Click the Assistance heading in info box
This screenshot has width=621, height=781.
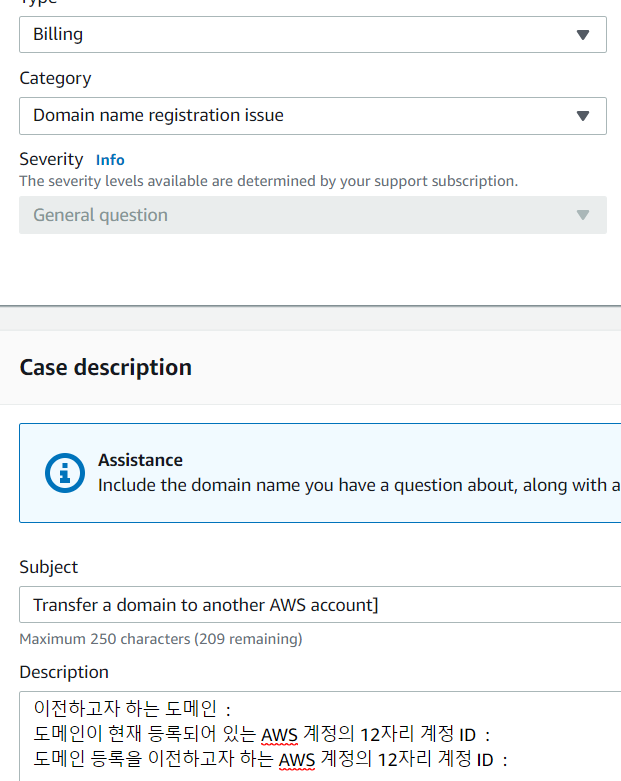[x=140, y=460]
